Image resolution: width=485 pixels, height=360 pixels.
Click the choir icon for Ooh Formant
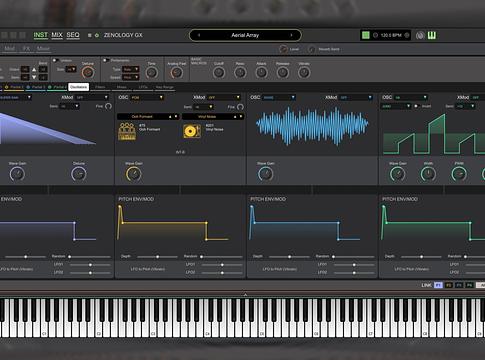pos(127,131)
